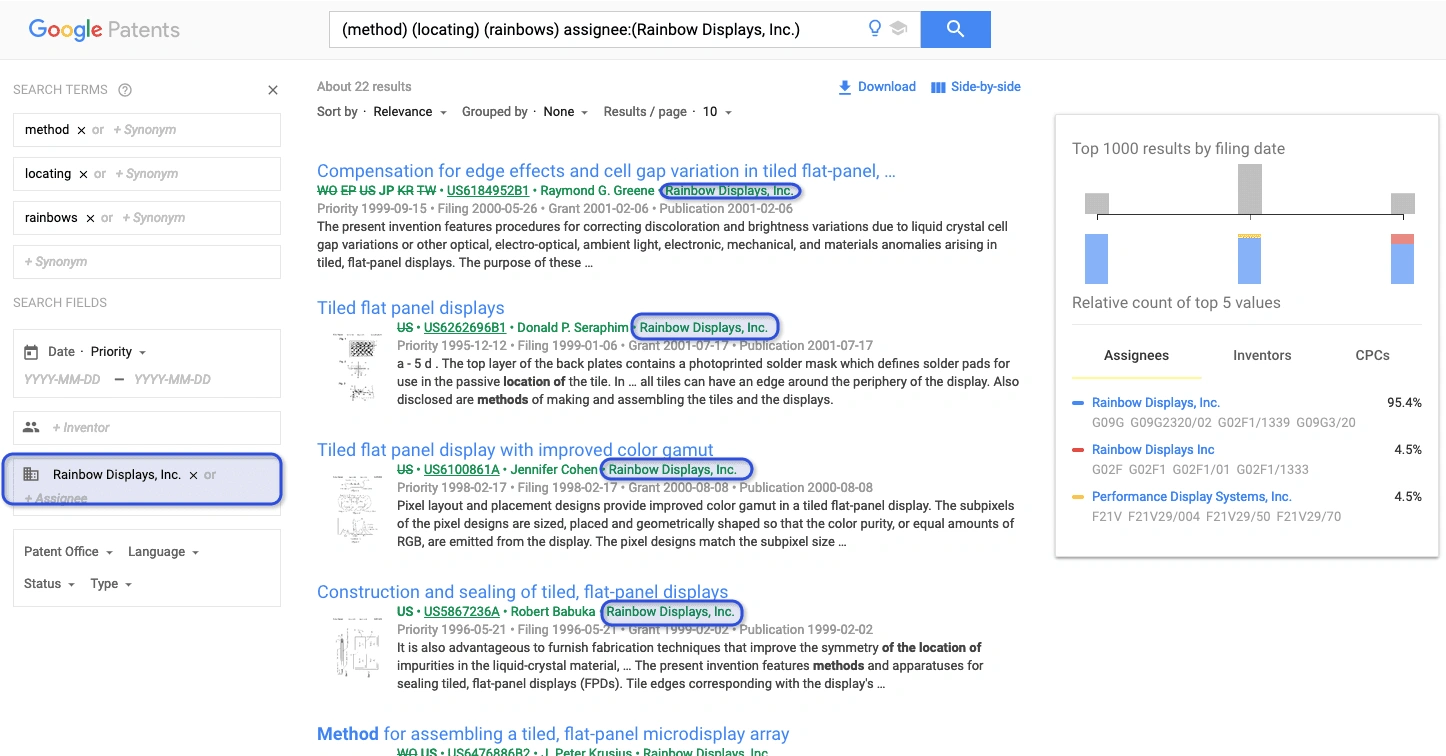Expand the Status filter dropdown
This screenshot has width=1446, height=756.
pos(49,584)
